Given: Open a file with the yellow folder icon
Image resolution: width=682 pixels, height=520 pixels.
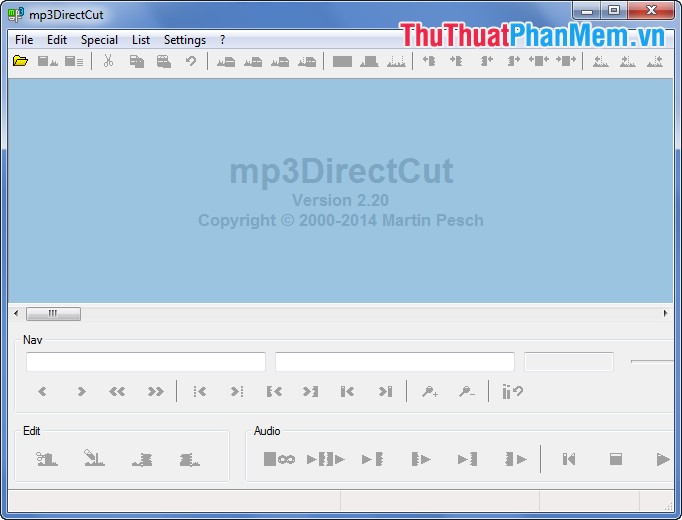Looking at the screenshot, I should pyautogui.click(x=20, y=61).
